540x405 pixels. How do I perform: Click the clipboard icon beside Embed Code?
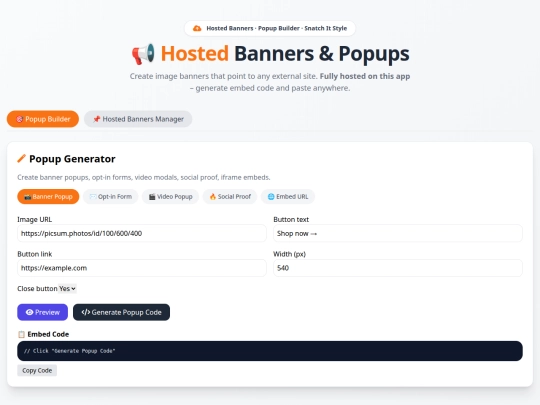(21, 334)
